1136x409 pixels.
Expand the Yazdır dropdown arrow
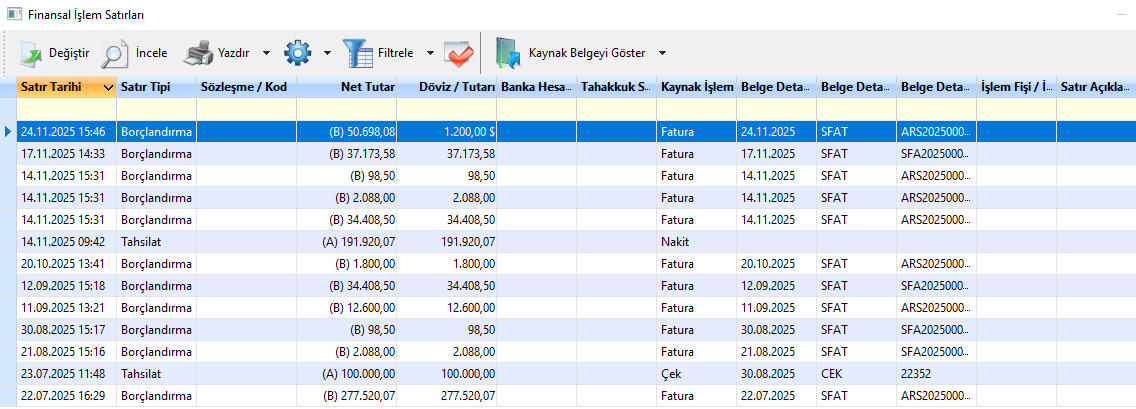266,53
